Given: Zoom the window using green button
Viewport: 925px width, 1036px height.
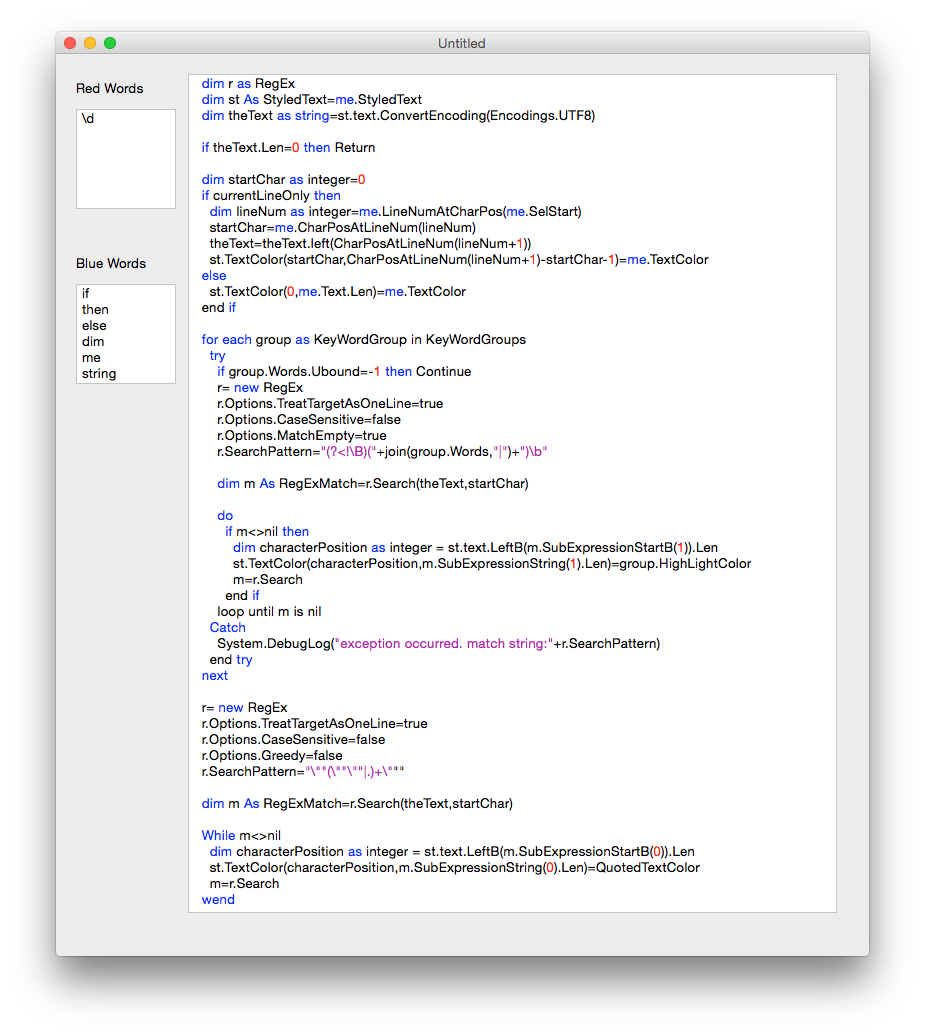Looking at the screenshot, I should coord(110,44).
